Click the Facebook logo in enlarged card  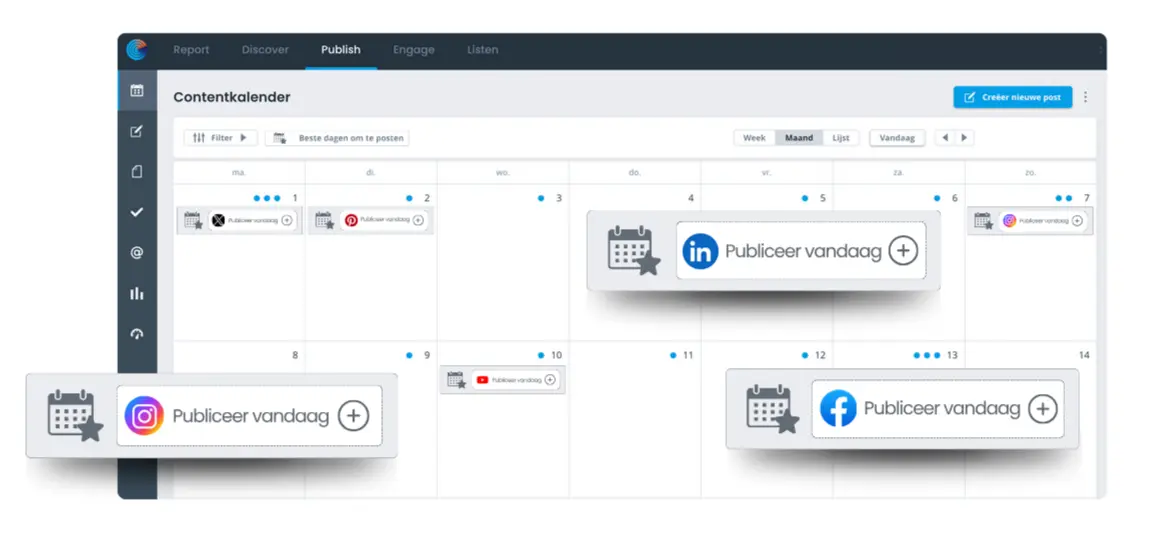click(838, 409)
